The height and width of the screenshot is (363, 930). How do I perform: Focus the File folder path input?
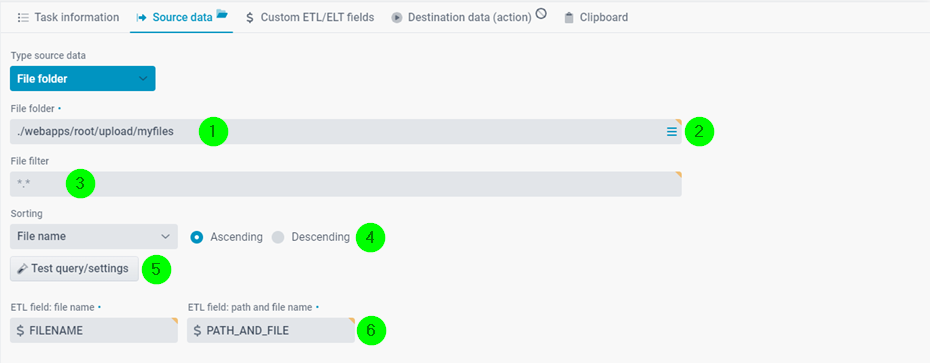point(346,132)
